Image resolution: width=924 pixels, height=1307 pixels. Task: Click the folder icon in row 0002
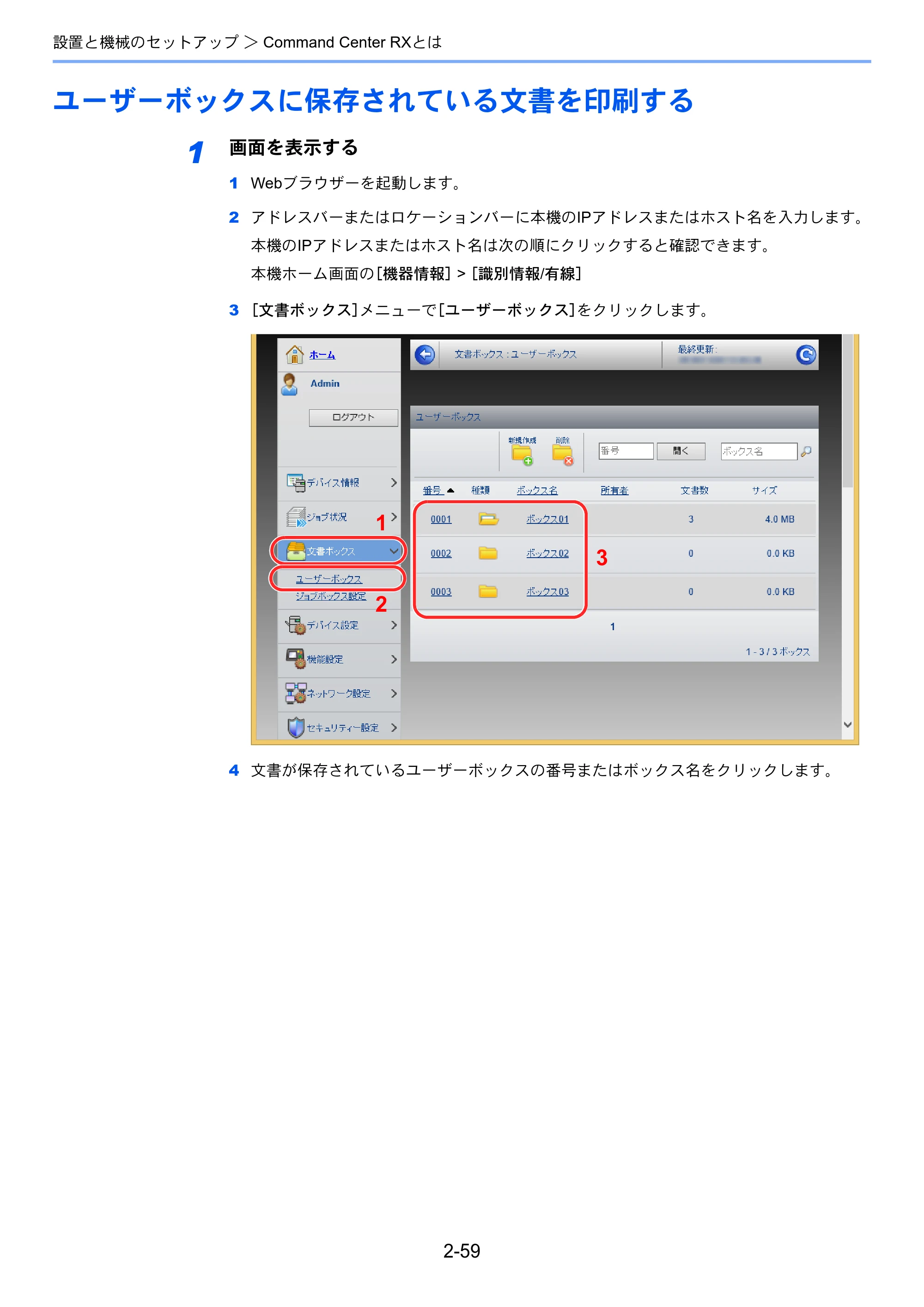pyautogui.click(x=488, y=553)
